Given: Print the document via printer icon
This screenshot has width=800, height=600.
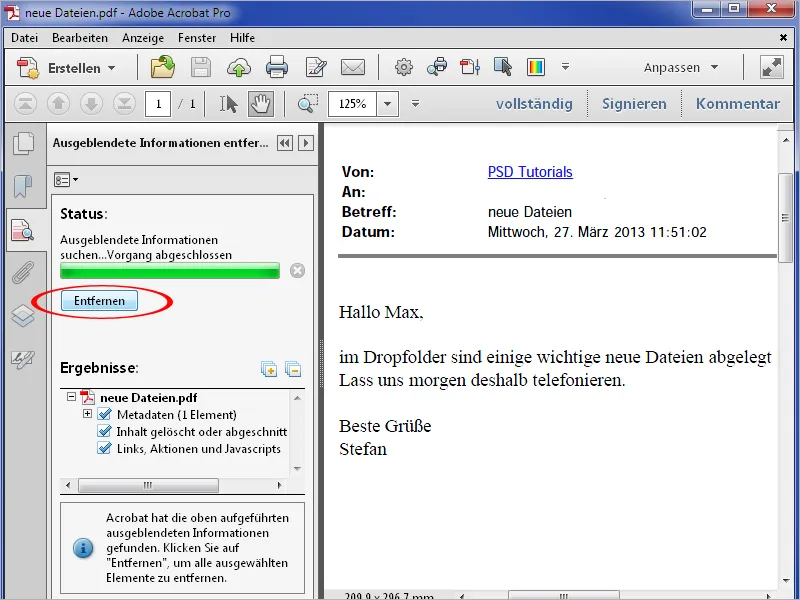Looking at the screenshot, I should point(277,67).
